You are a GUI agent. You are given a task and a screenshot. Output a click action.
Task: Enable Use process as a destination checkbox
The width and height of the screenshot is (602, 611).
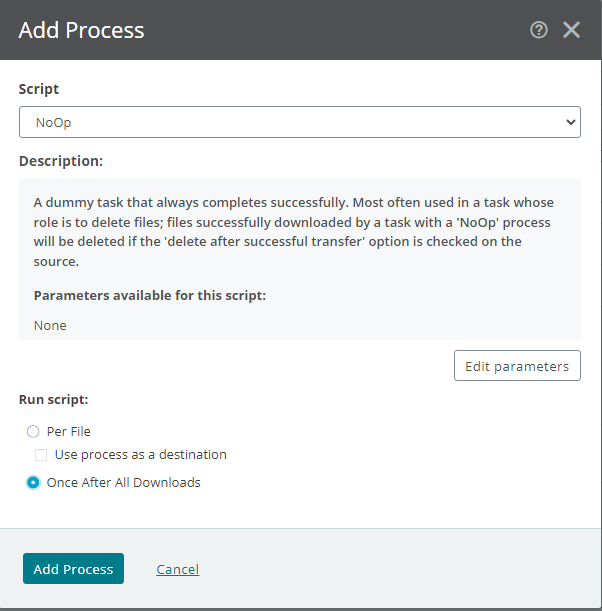(41, 455)
